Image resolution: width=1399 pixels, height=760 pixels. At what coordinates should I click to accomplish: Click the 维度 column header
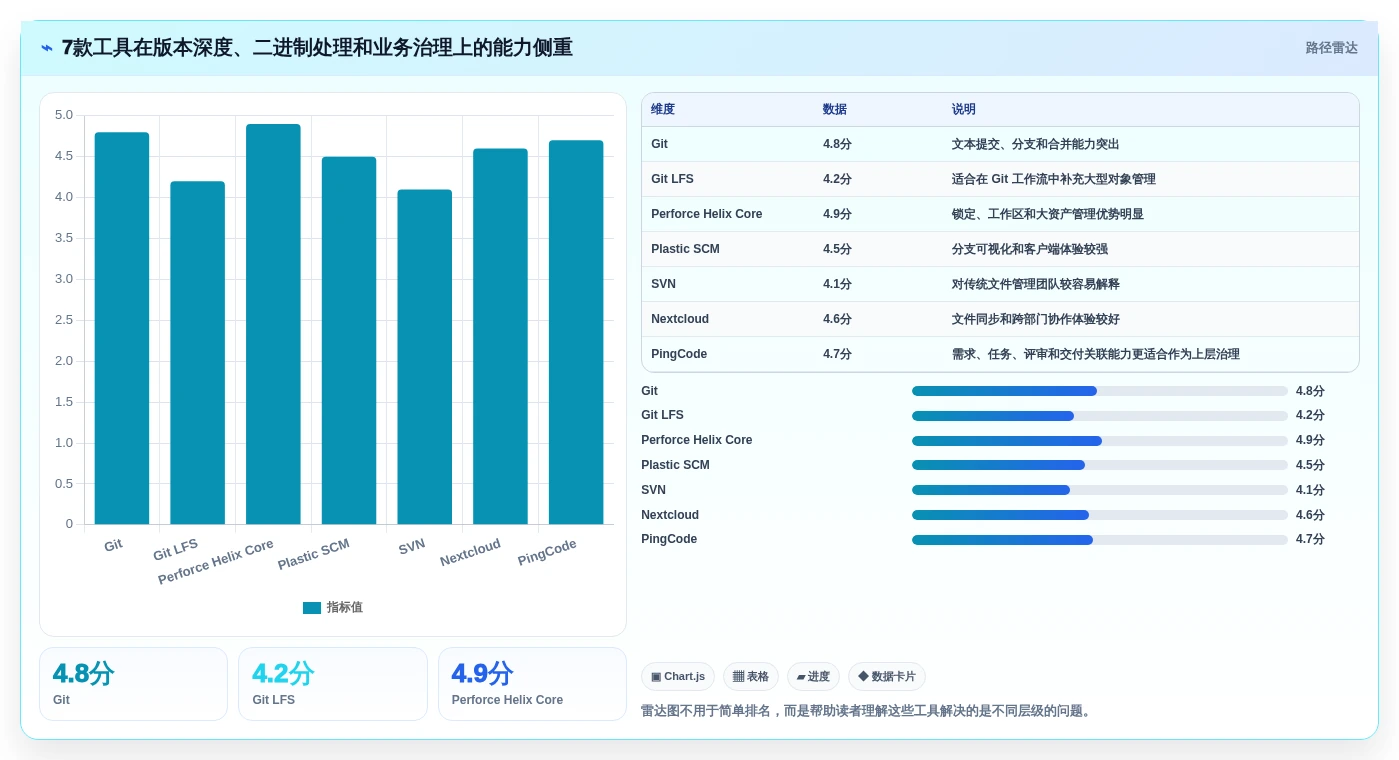point(663,109)
